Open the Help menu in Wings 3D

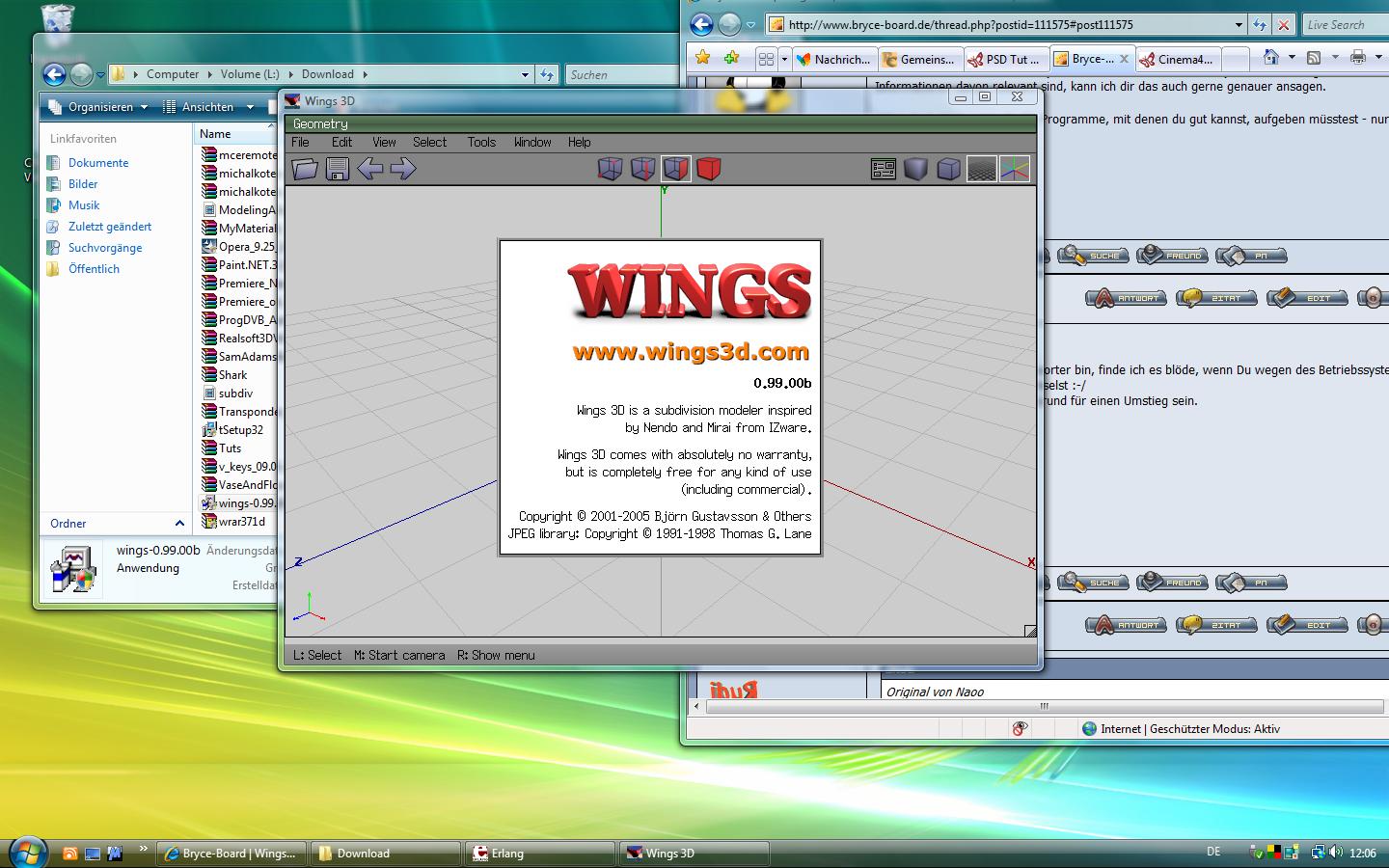[579, 142]
